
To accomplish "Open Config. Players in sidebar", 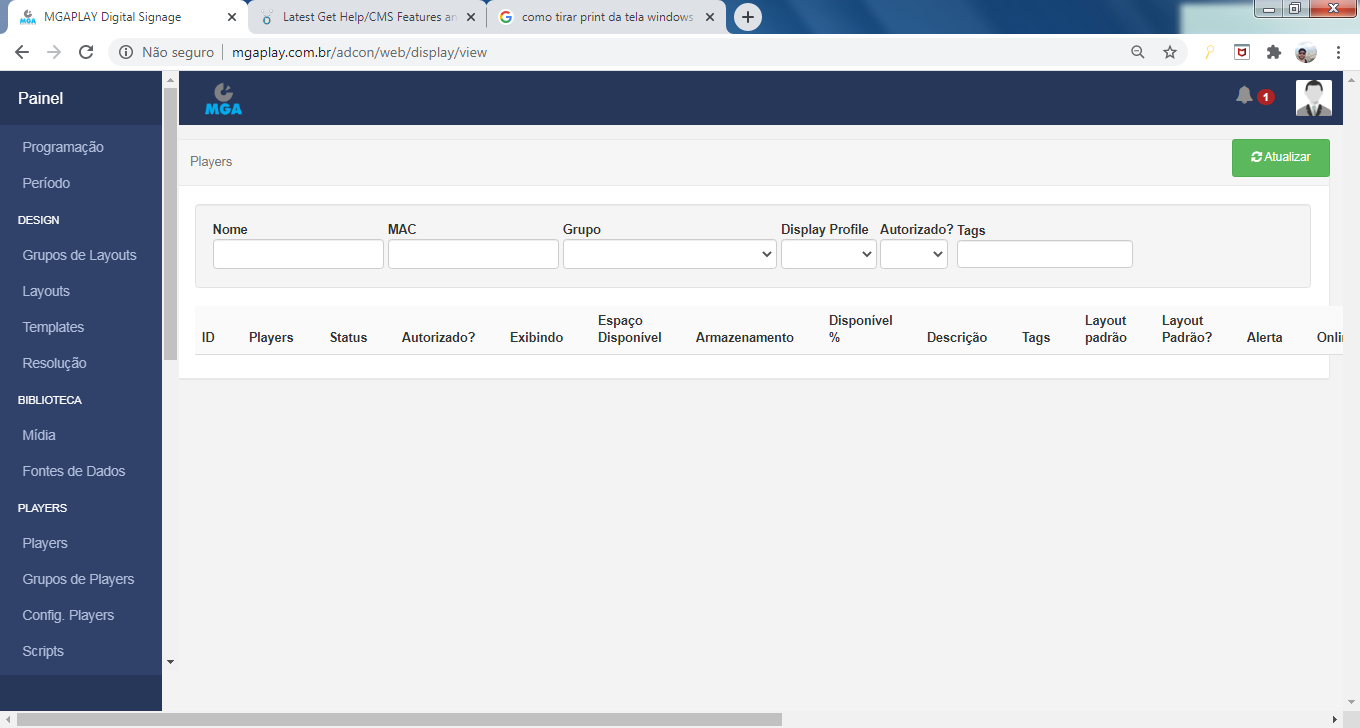I will [x=68, y=615].
